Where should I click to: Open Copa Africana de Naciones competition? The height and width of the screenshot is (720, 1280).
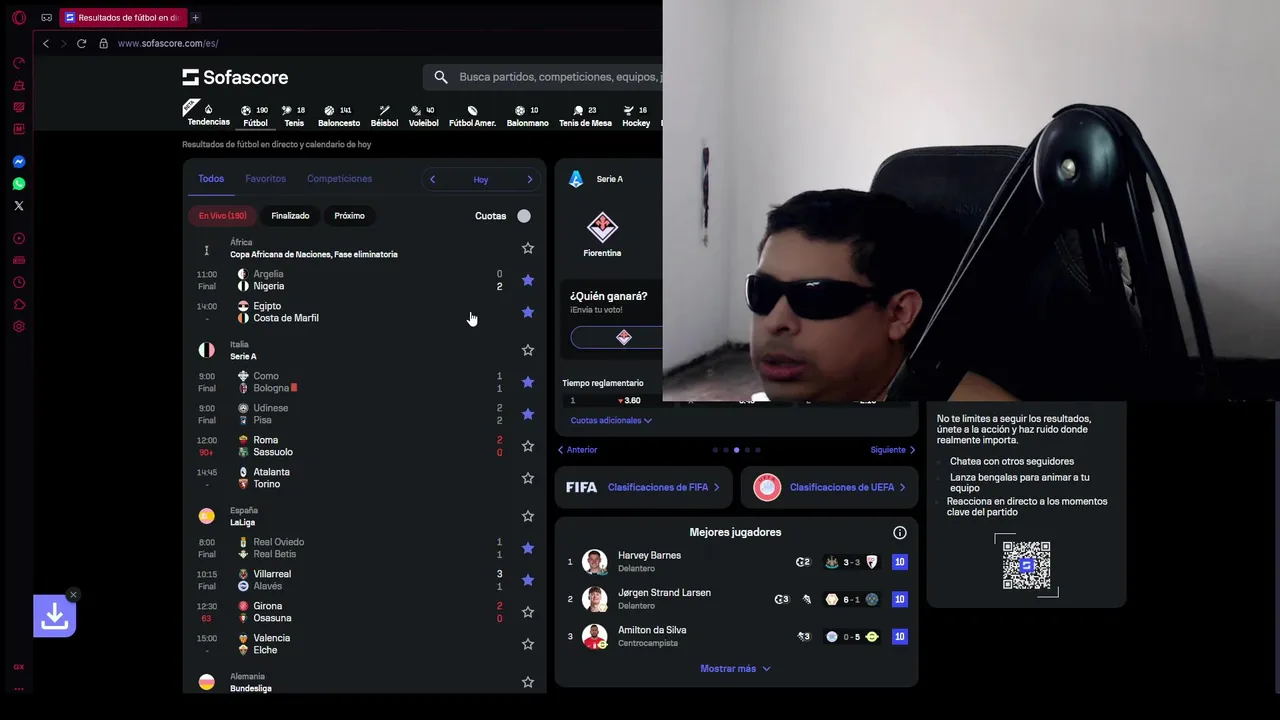point(314,254)
